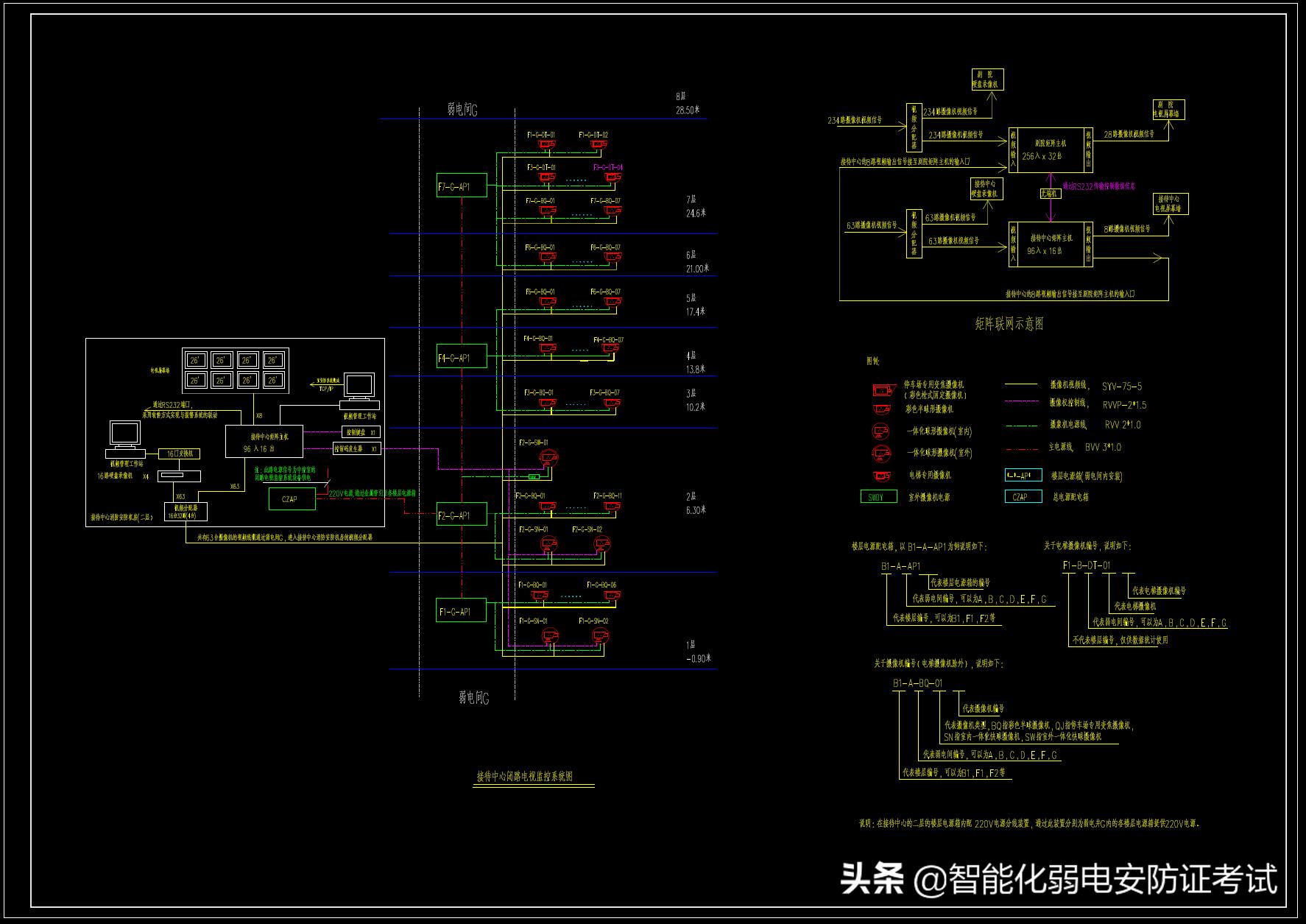Click the cyan CZAP legend box
Image resolution: width=1306 pixels, height=924 pixels.
(x=1024, y=497)
